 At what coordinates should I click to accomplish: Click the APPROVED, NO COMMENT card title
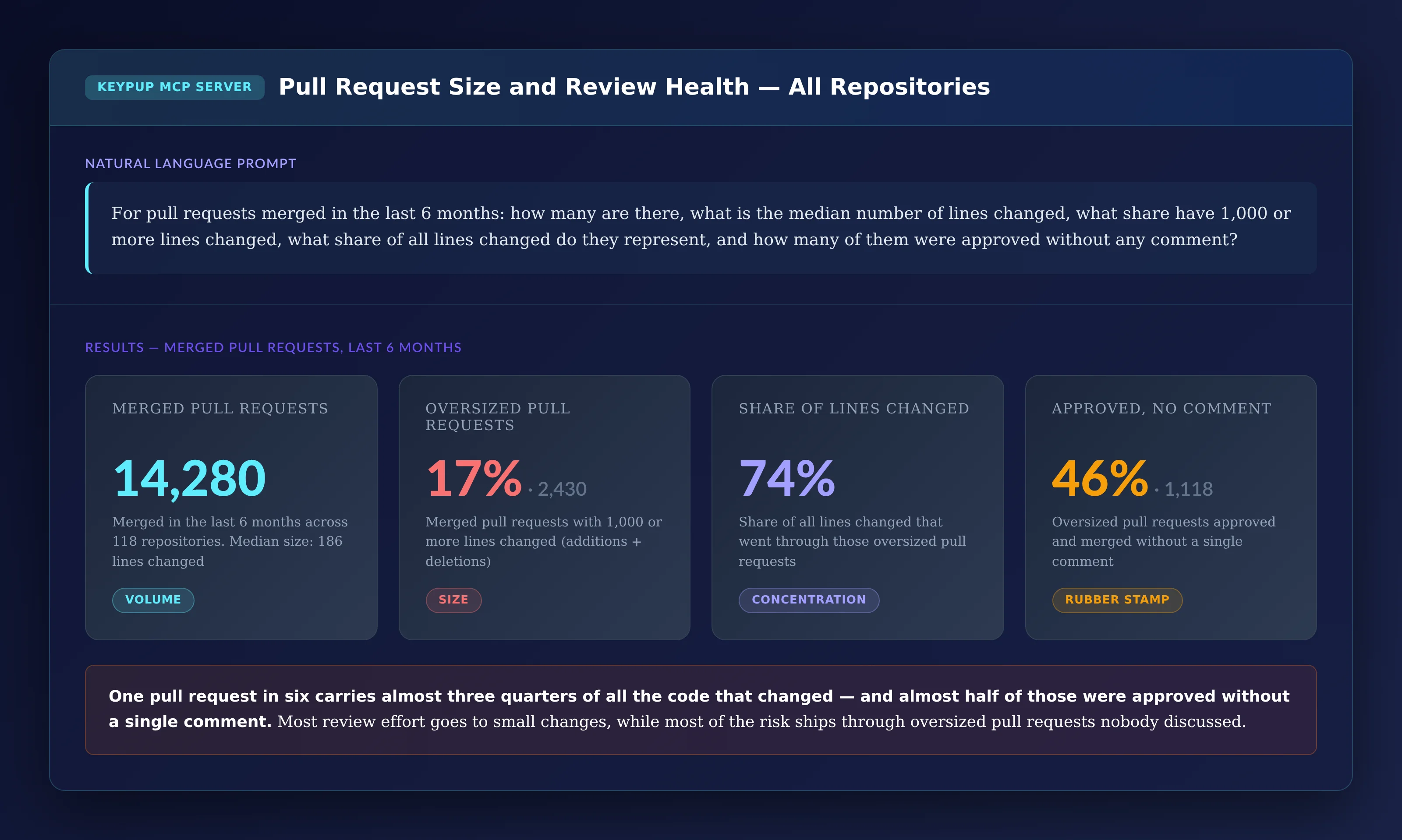[1161, 408]
